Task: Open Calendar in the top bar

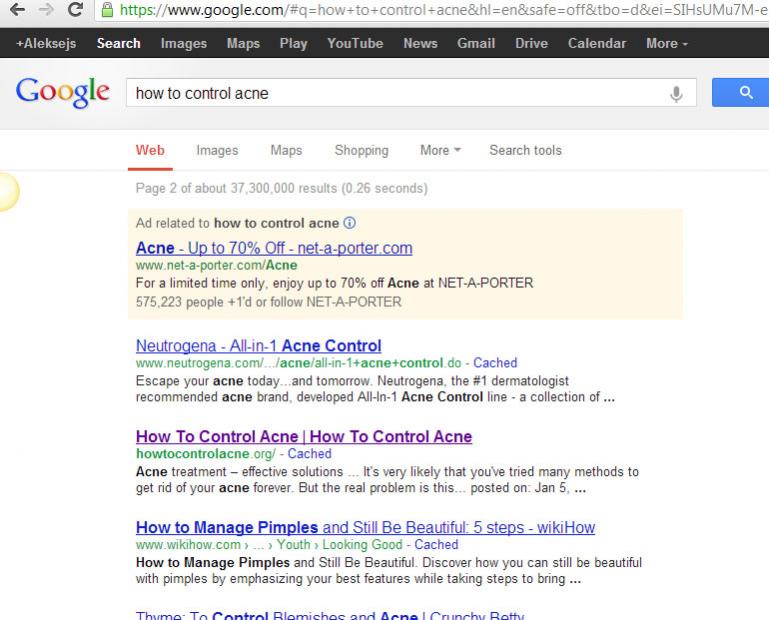Action: pos(597,43)
